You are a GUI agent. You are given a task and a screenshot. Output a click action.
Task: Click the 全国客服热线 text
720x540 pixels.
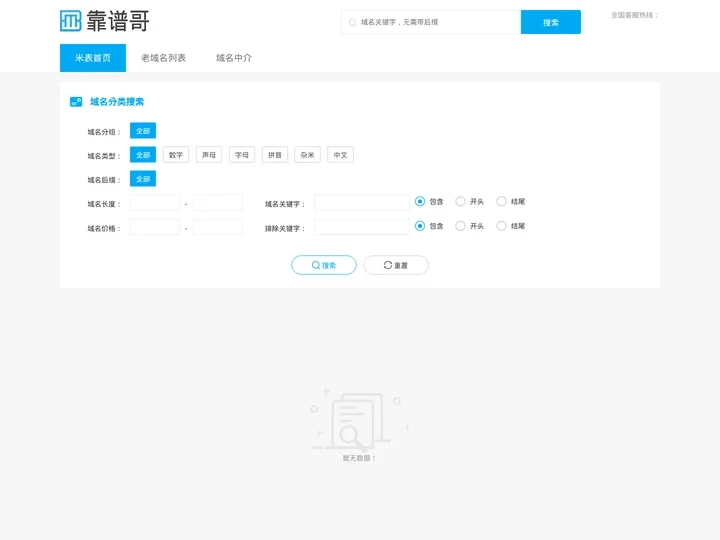click(634, 15)
